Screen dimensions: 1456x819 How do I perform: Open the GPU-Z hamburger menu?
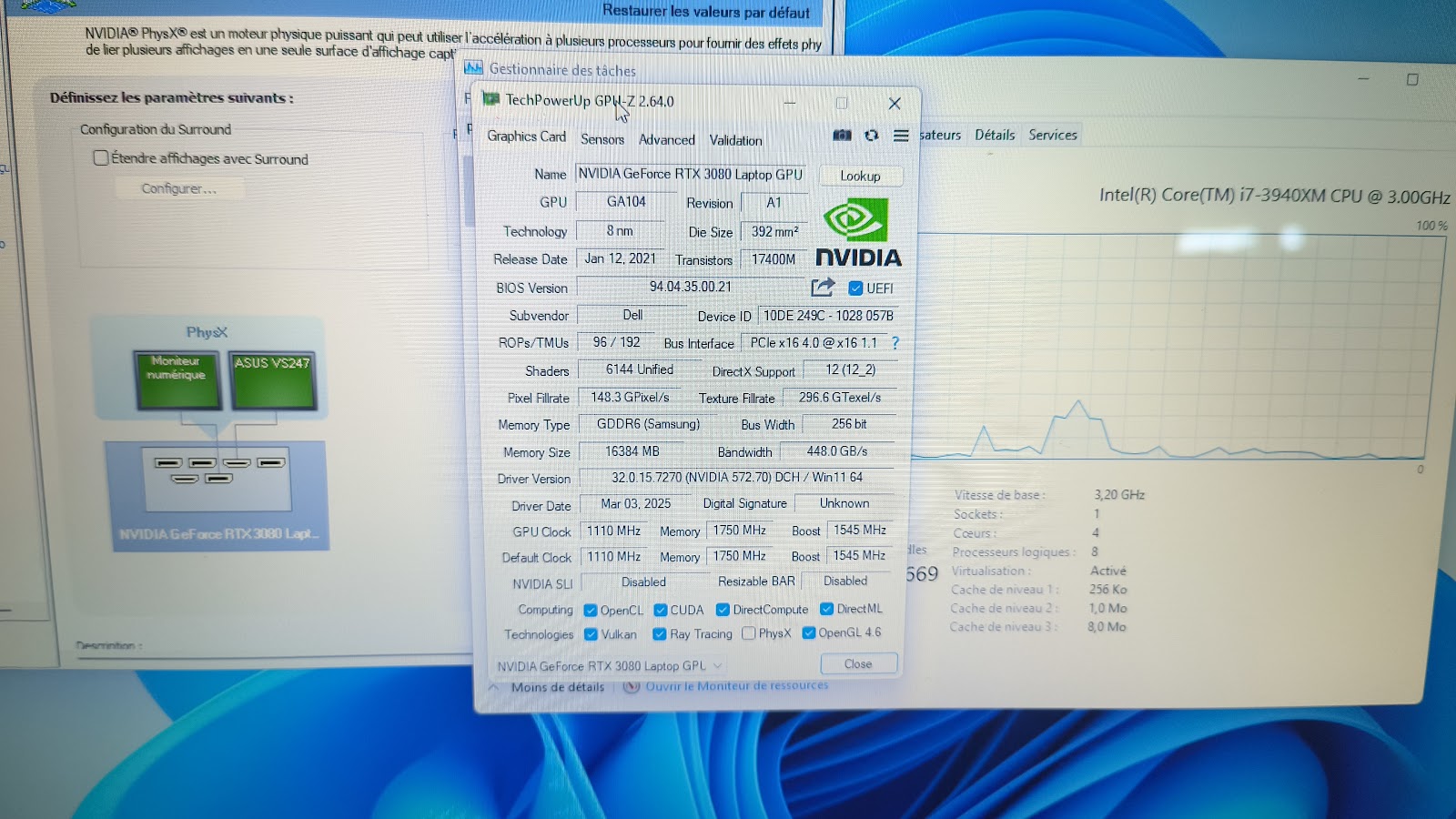tap(901, 136)
